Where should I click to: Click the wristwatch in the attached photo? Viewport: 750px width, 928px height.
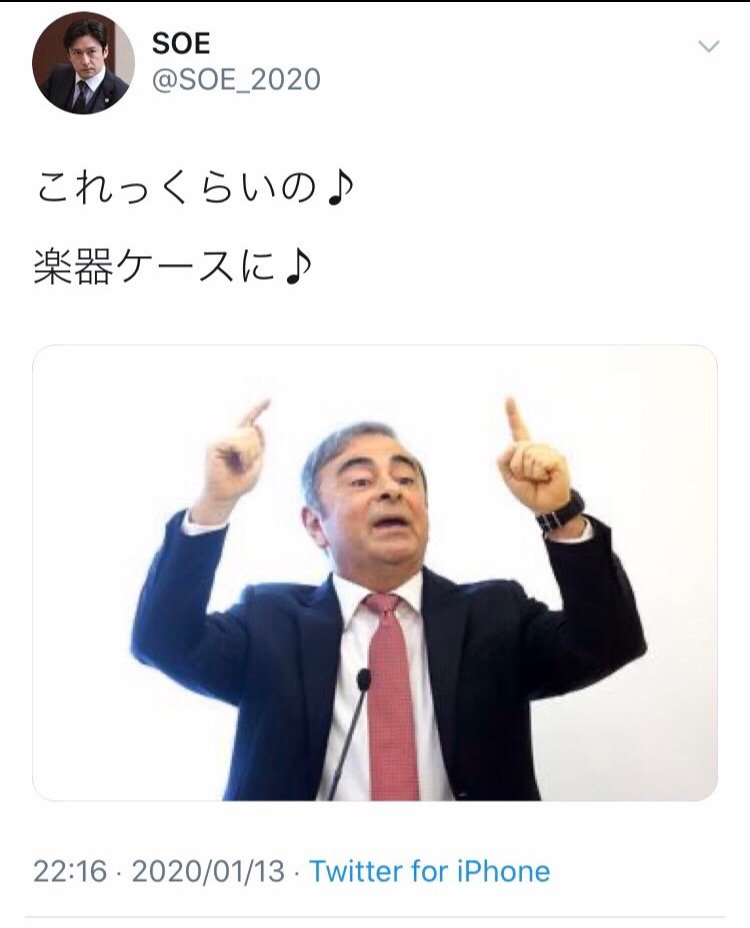tap(561, 513)
